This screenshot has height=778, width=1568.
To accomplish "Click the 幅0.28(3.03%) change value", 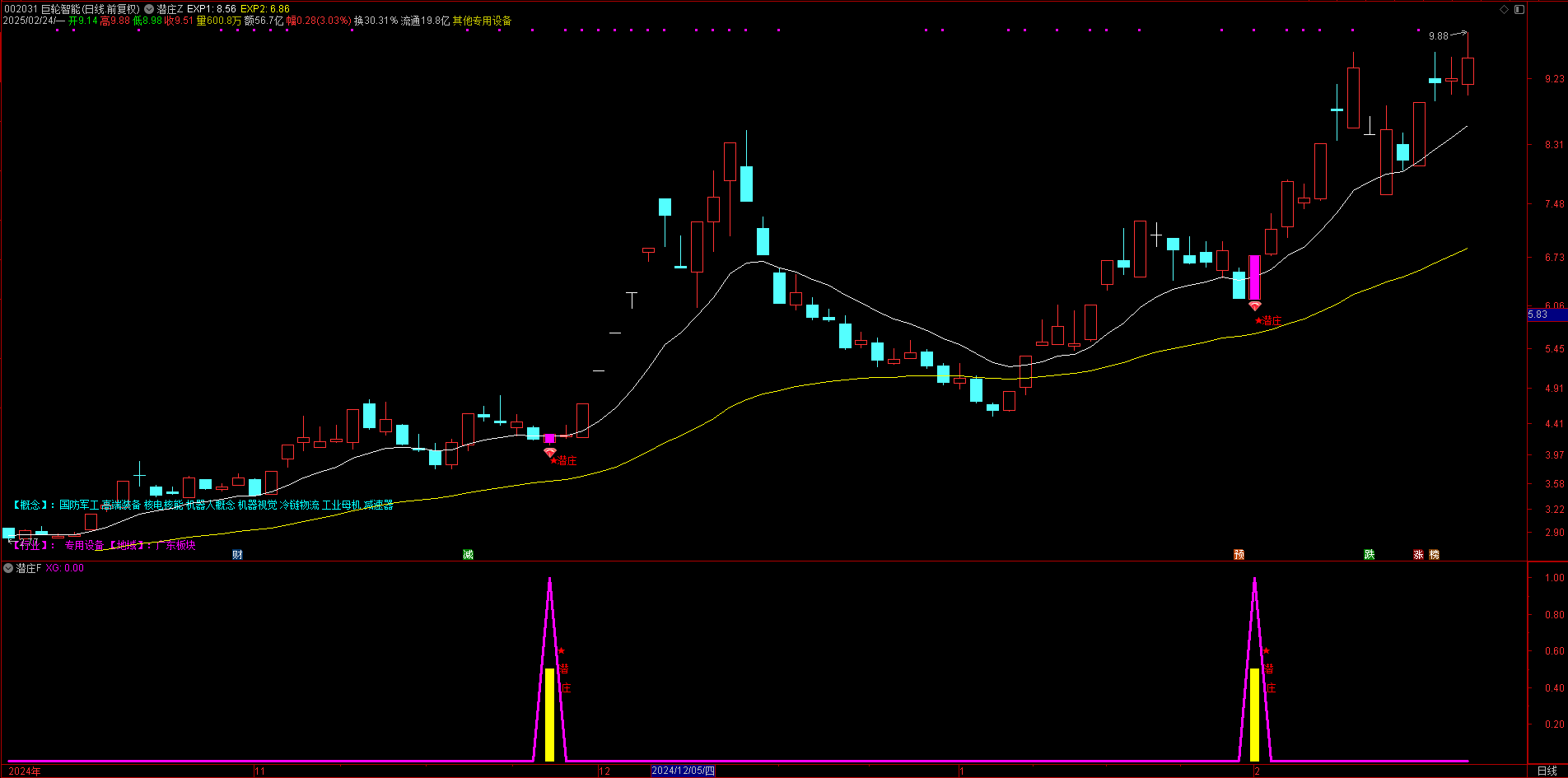I will click(319, 21).
